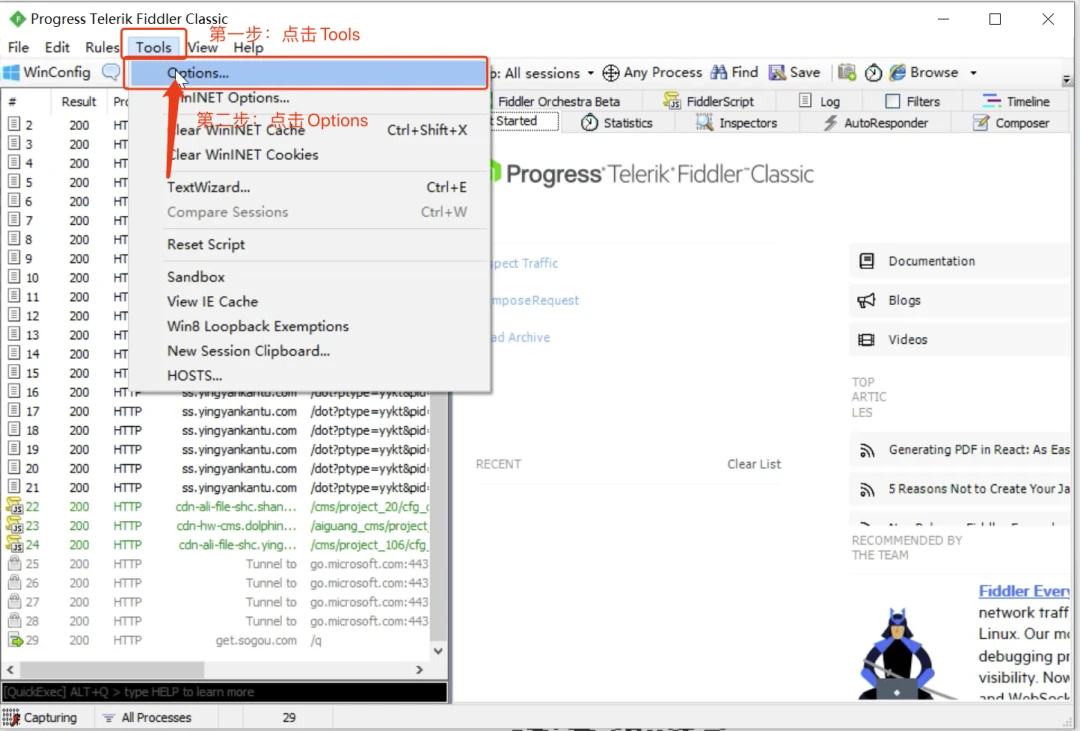Click the Documentation book icon
The image size is (1080, 731).
click(866, 261)
